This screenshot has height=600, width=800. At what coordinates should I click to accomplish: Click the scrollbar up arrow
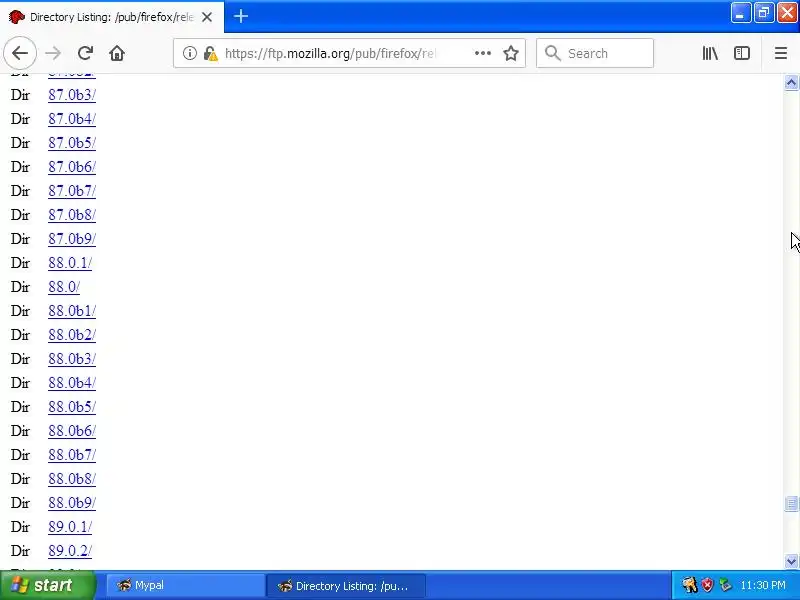[791, 82]
